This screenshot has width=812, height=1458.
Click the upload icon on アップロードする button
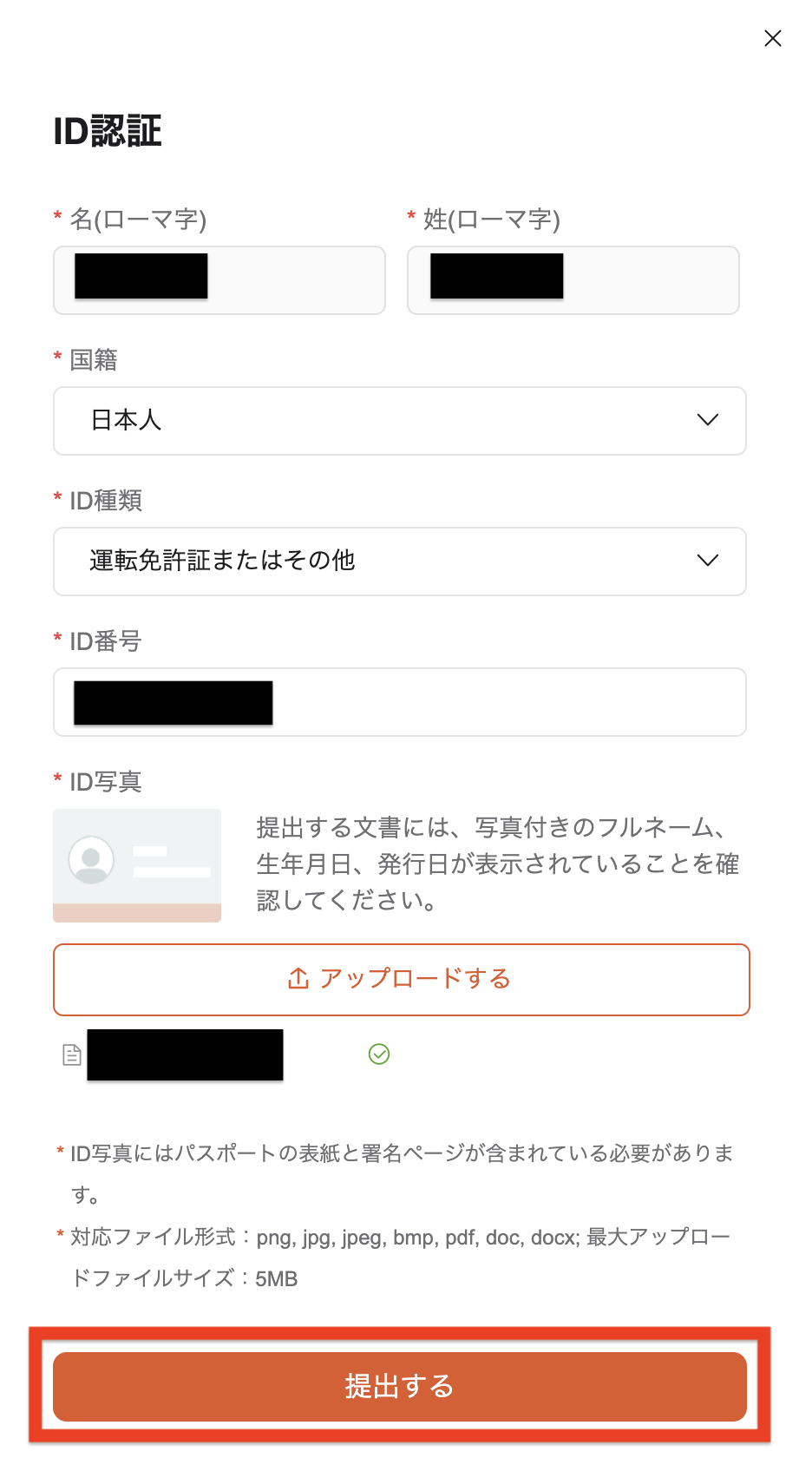296,978
